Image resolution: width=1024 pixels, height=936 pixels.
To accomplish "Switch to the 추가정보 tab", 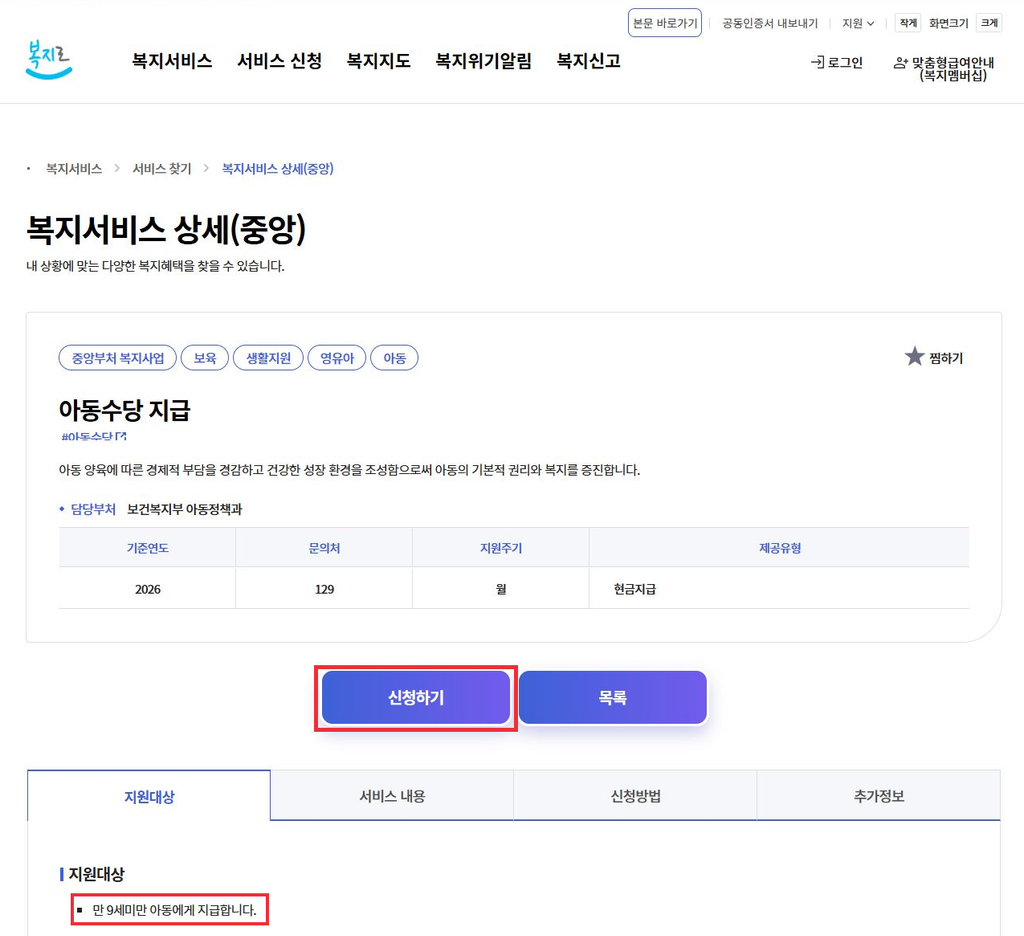I will coord(879,796).
